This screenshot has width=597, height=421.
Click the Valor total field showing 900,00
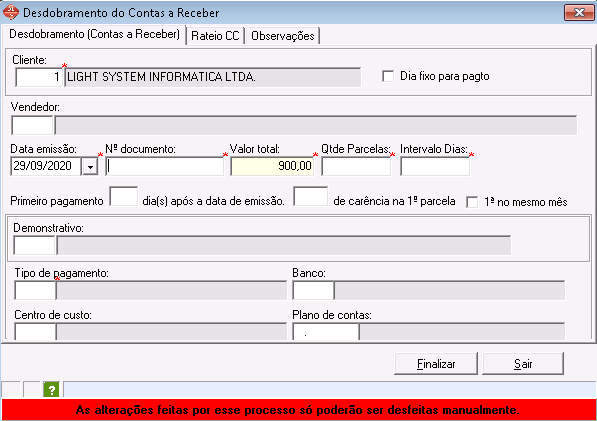point(272,166)
